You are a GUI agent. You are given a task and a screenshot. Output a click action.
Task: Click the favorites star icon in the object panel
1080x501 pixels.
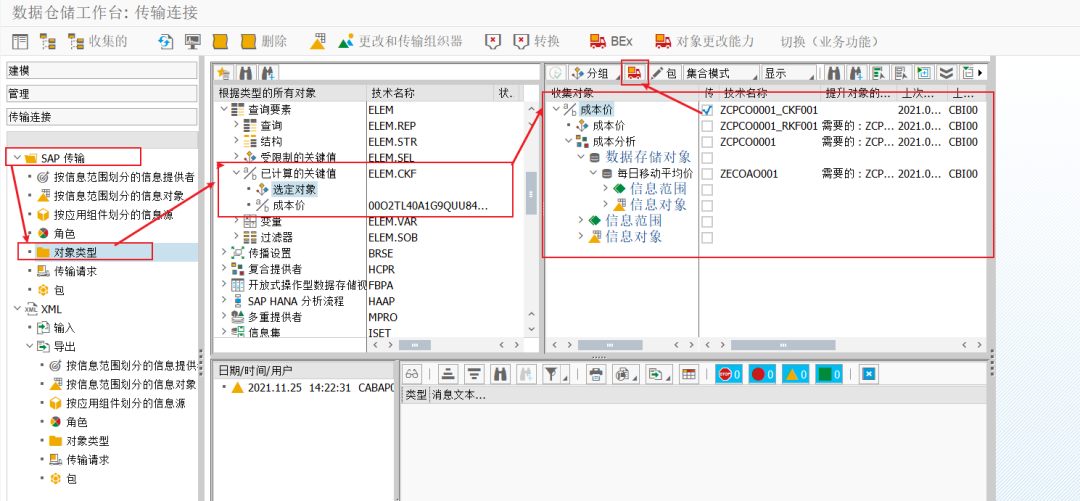pos(223,72)
